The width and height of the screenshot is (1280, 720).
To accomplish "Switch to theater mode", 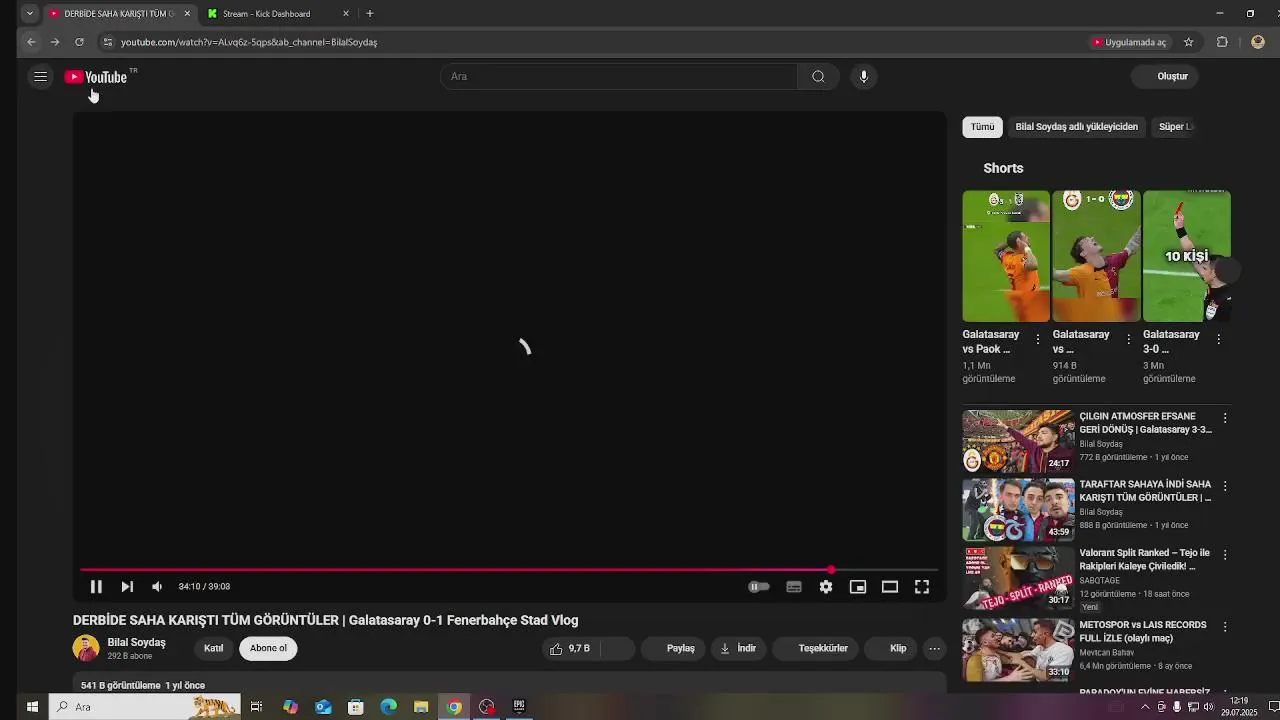I will tap(890, 587).
